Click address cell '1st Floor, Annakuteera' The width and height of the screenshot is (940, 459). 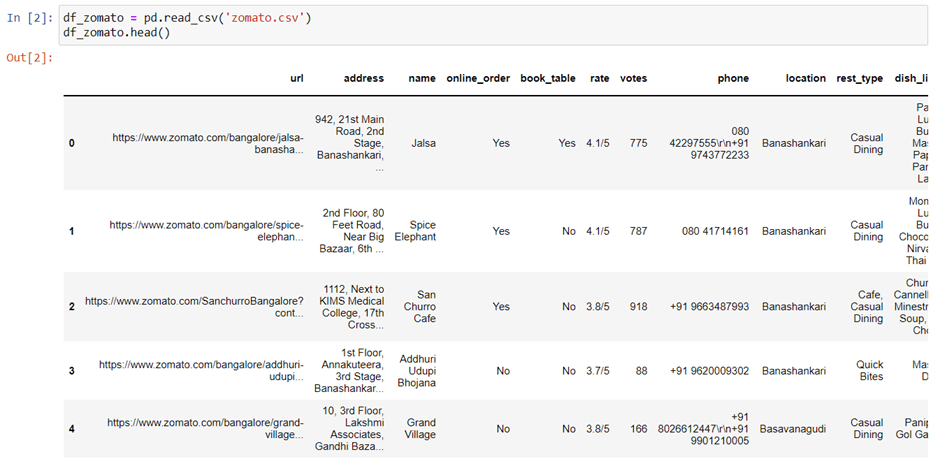click(x=350, y=371)
